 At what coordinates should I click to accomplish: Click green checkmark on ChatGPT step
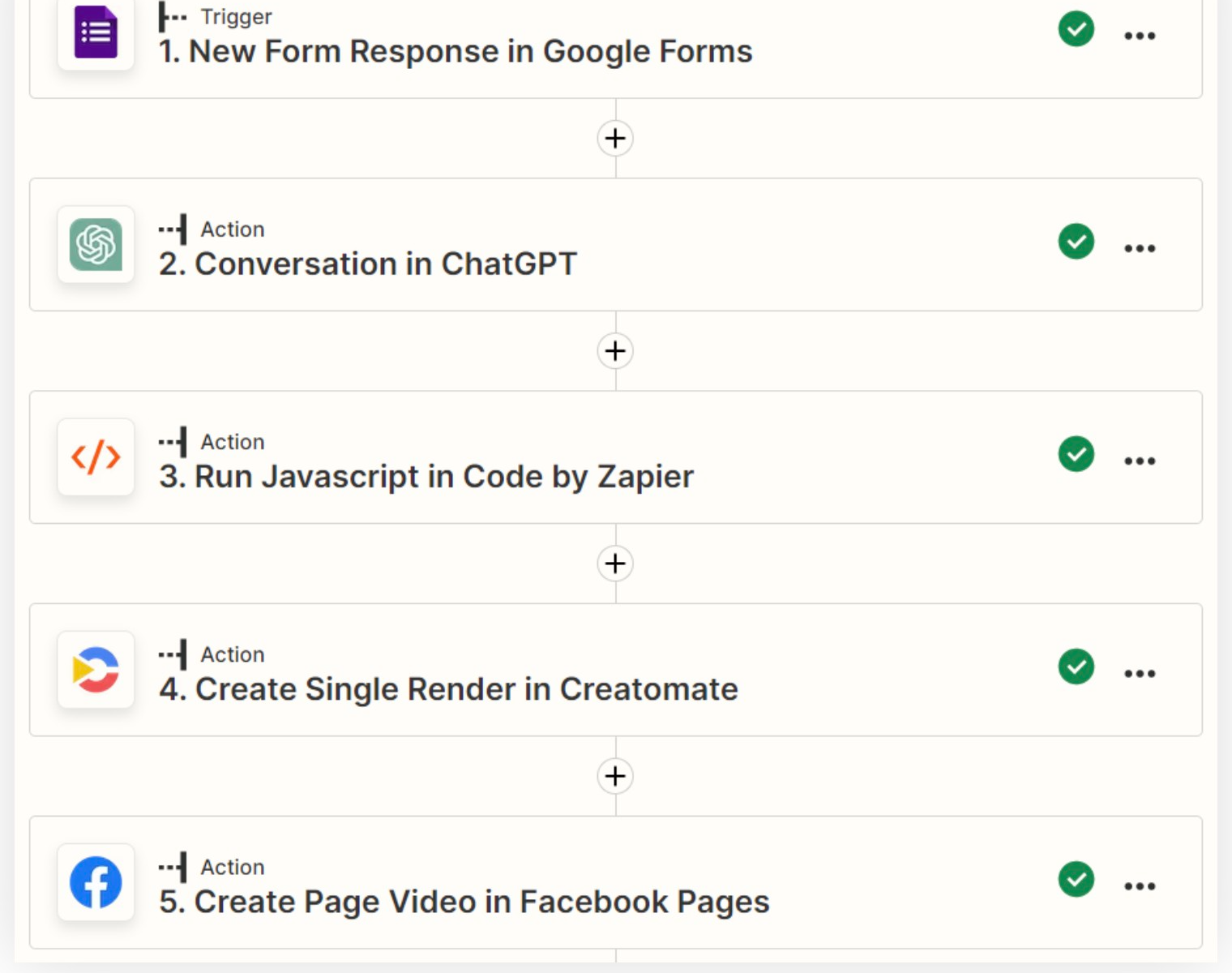pos(1076,242)
